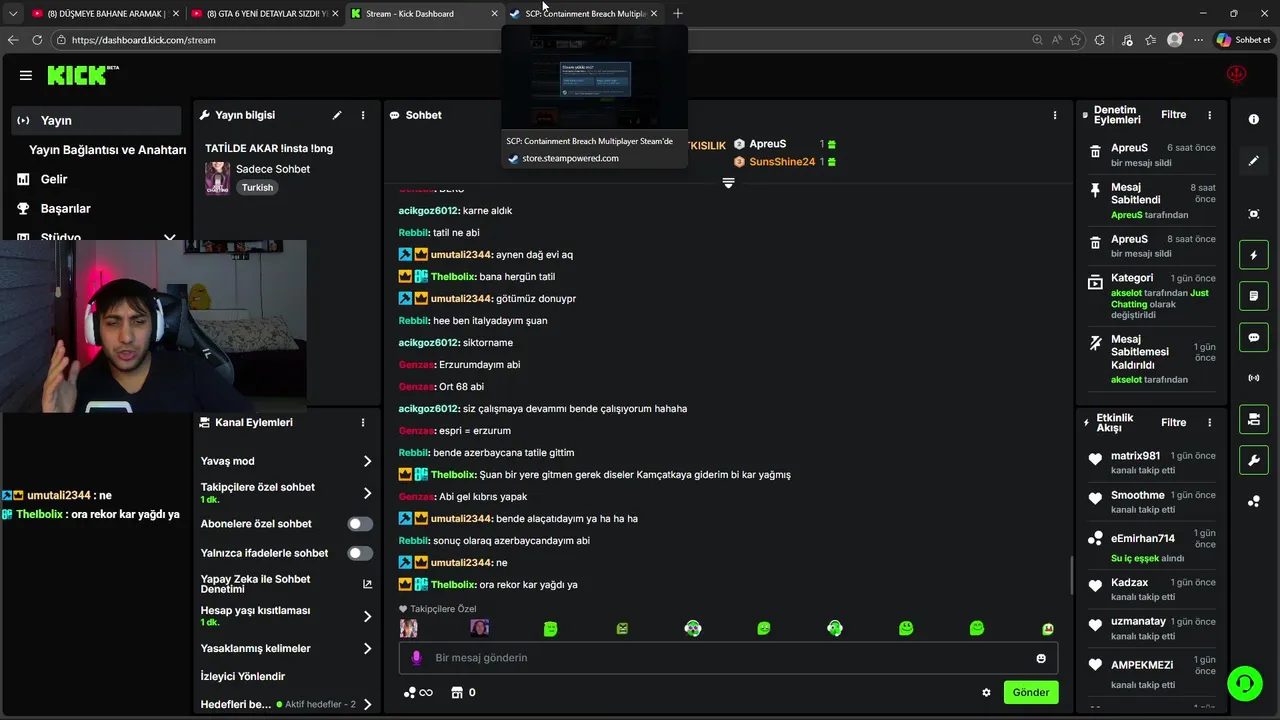Toggle the lightning bolt panel icon

(1254, 255)
